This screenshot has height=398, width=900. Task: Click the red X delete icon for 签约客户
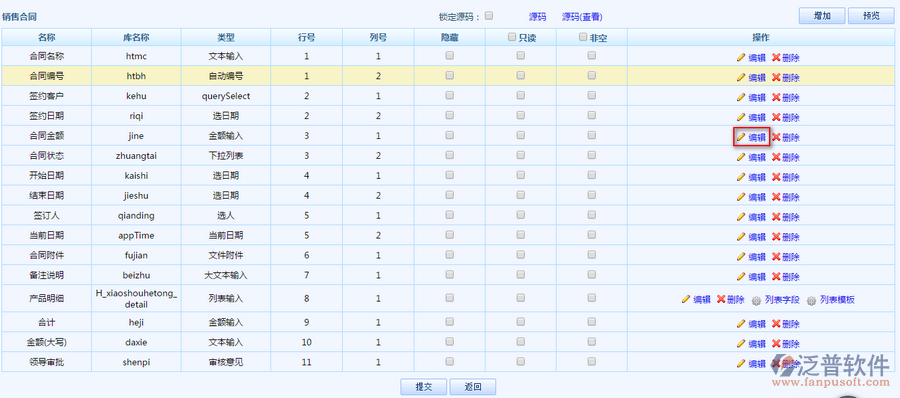776,97
